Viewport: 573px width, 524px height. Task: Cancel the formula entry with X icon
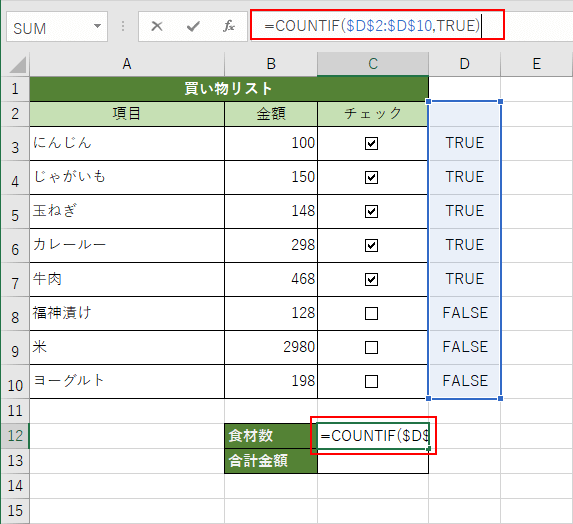click(x=157, y=26)
